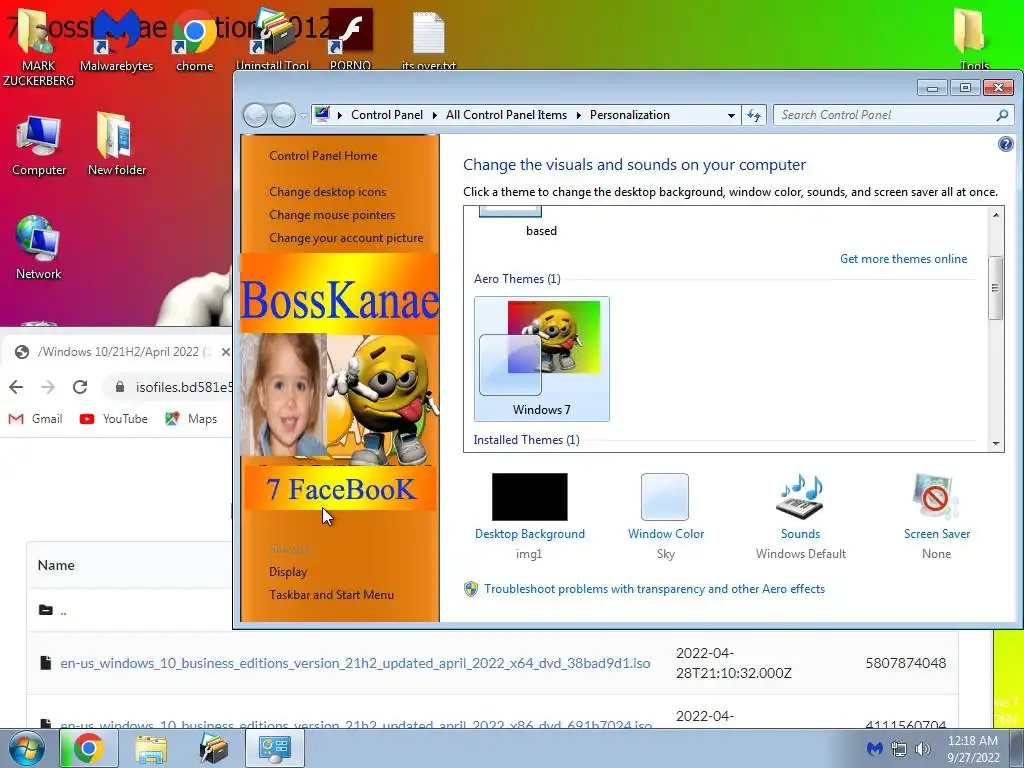Click the Control Panel breadcrumb segment
The width and height of the screenshot is (1024, 768).
(x=387, y=115)
